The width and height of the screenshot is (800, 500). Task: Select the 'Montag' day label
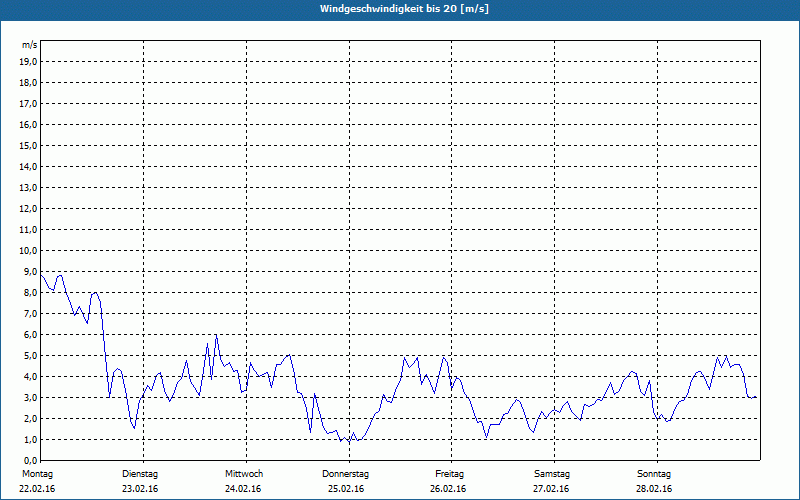[37, 474]
